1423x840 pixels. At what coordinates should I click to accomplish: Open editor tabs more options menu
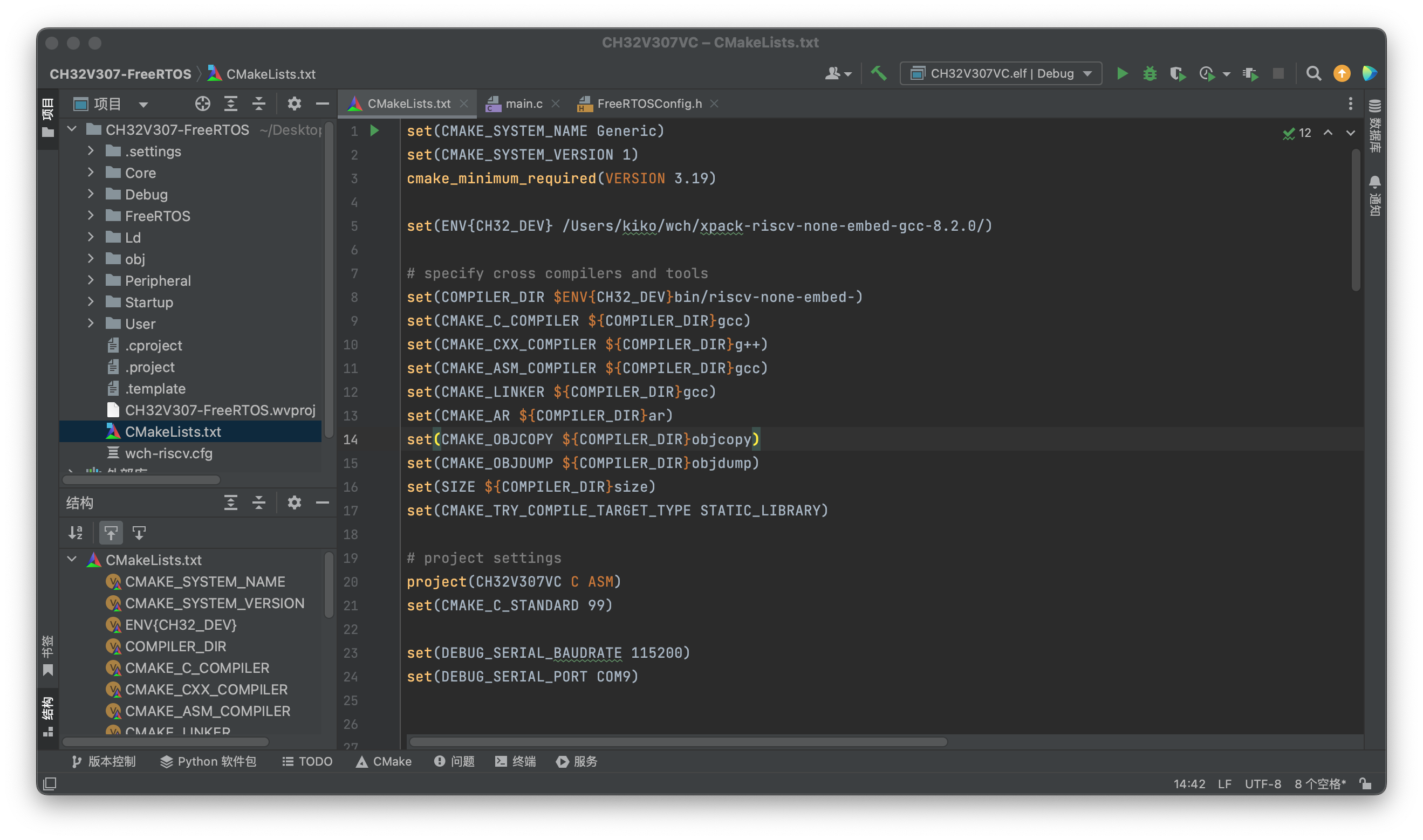[x=1350, y=104]
